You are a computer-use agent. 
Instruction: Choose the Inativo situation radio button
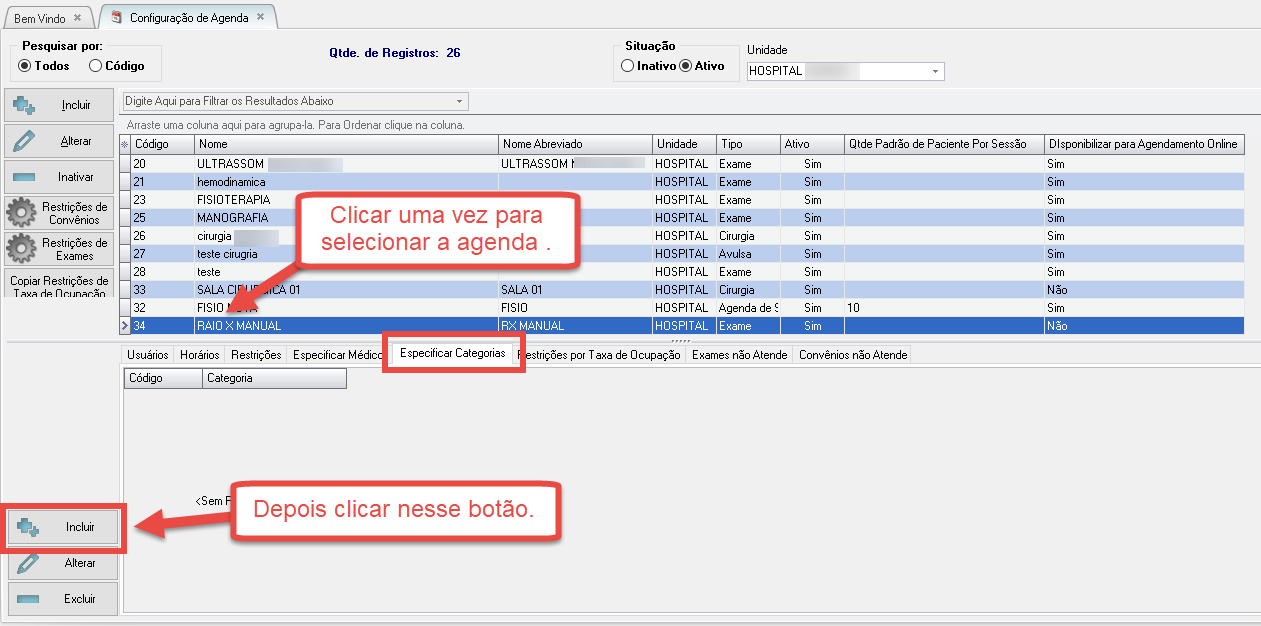click(627, 66)
